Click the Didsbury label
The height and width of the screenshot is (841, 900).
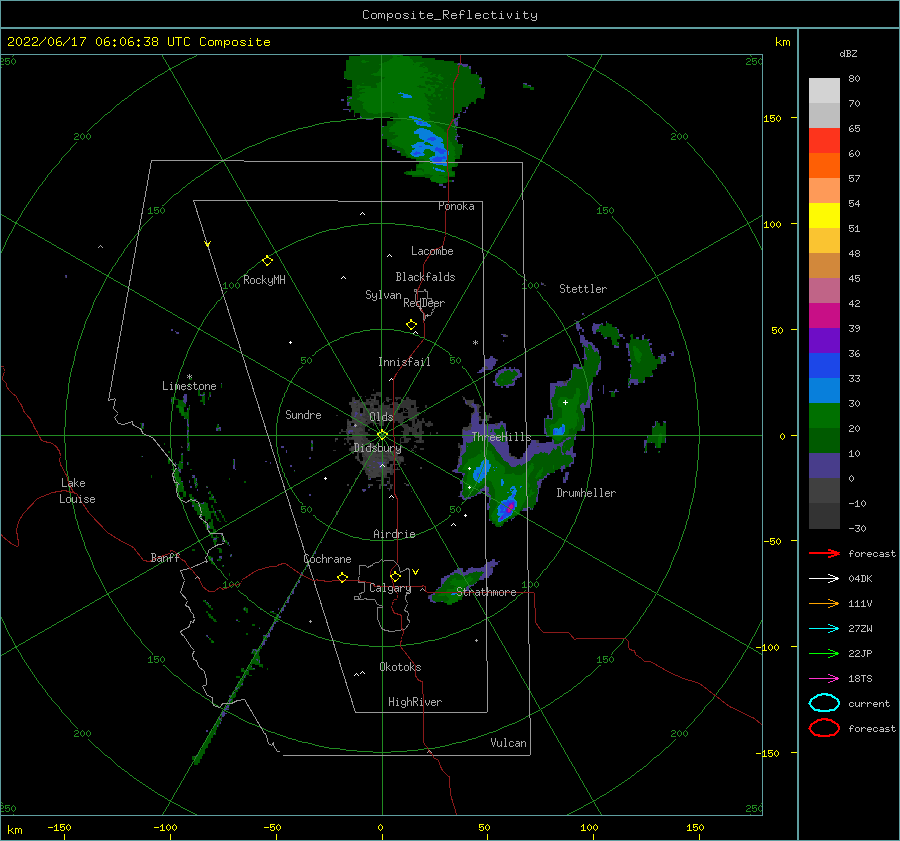(x=378, y=448)
